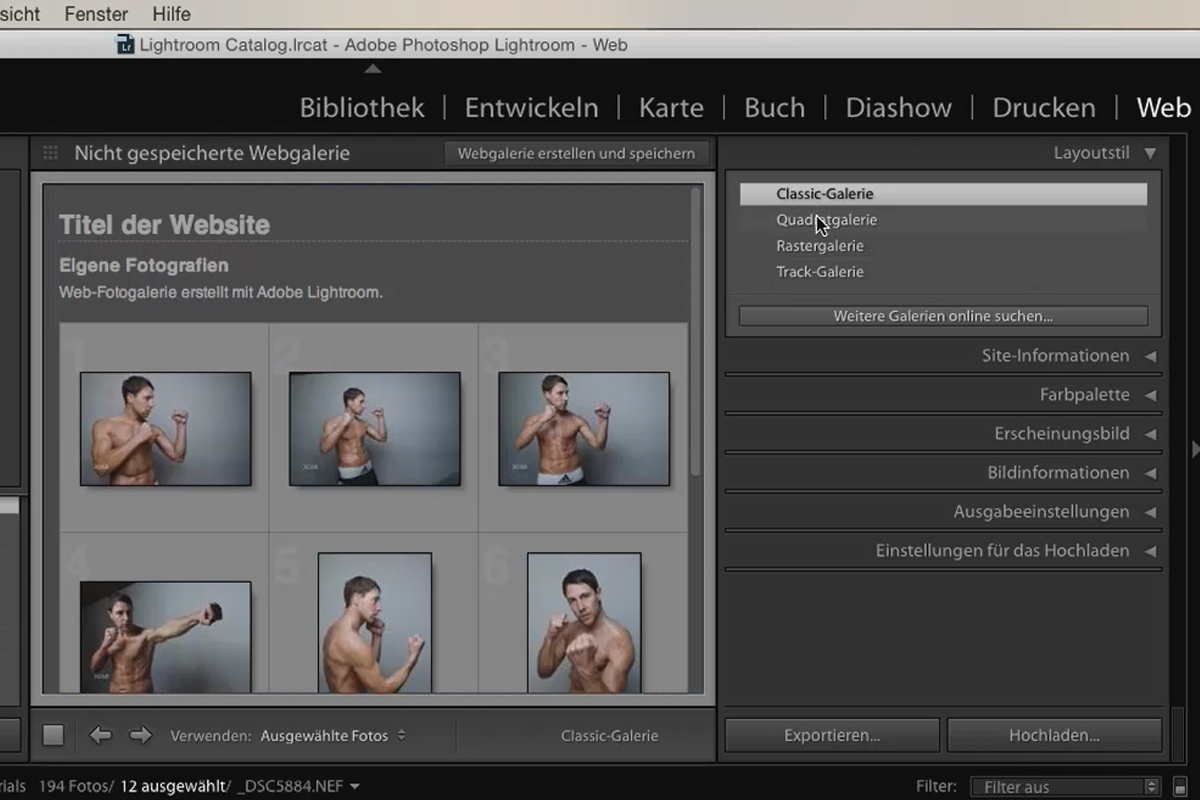
Task: Click Webgalerie erstellen und speichern button
Action: point(576,153)
